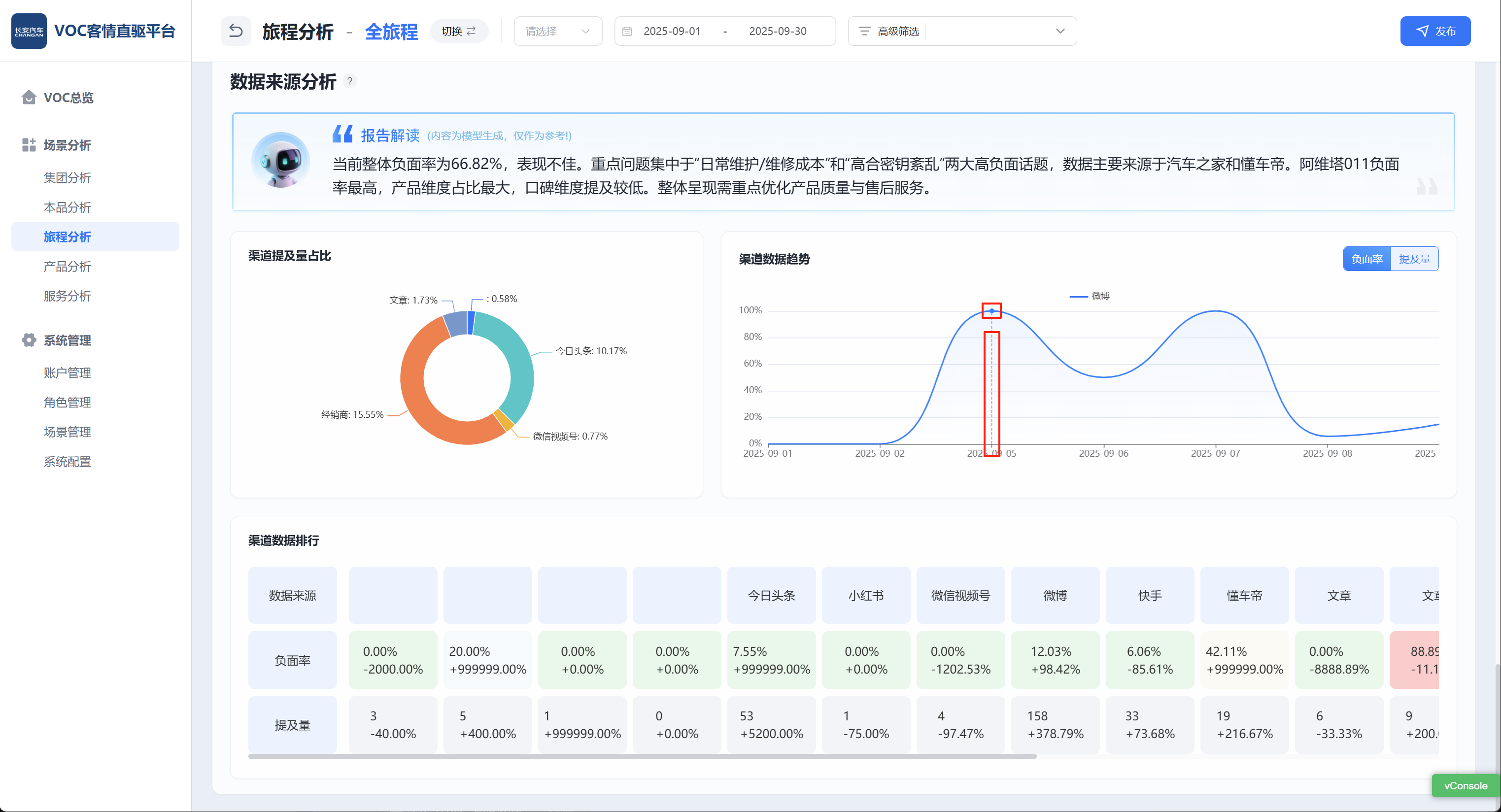
Task: Click the Changan logo icon
Action: pyautogui.click(x=29, y=31)
